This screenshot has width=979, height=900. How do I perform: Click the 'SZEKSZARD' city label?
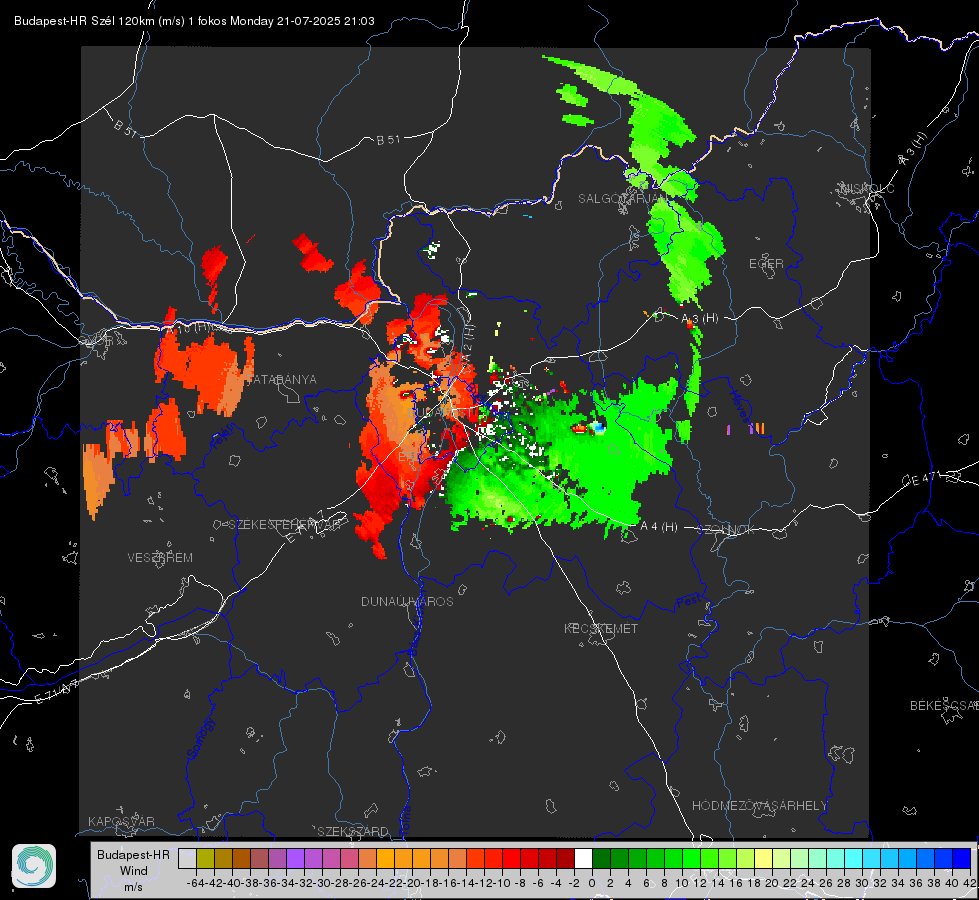coord(353,831)
